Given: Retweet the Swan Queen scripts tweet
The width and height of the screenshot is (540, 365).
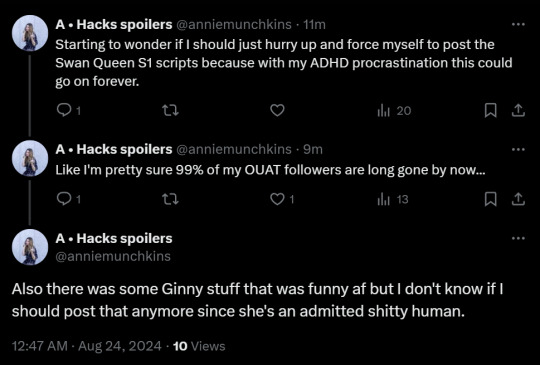Looking at the screenshot, I should (170, 111).
